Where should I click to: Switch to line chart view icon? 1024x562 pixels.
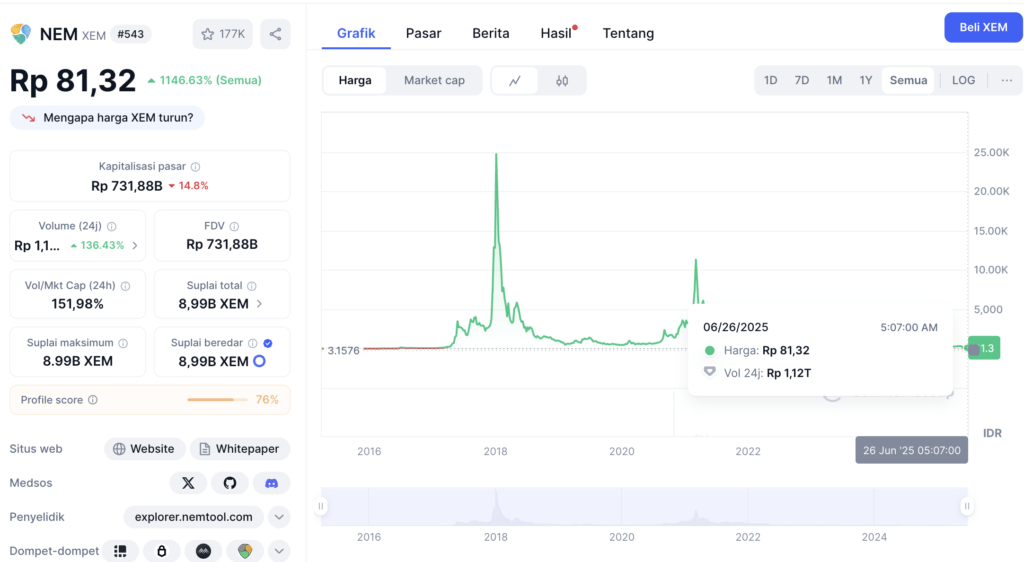coord(515,80)
